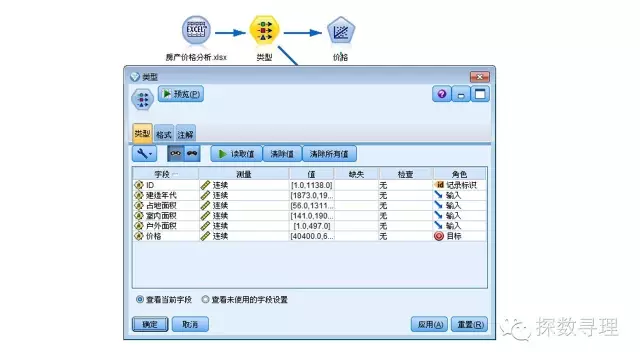
Task: Open measurement dropdown for 占地面积 row
Action: point(244,205)
